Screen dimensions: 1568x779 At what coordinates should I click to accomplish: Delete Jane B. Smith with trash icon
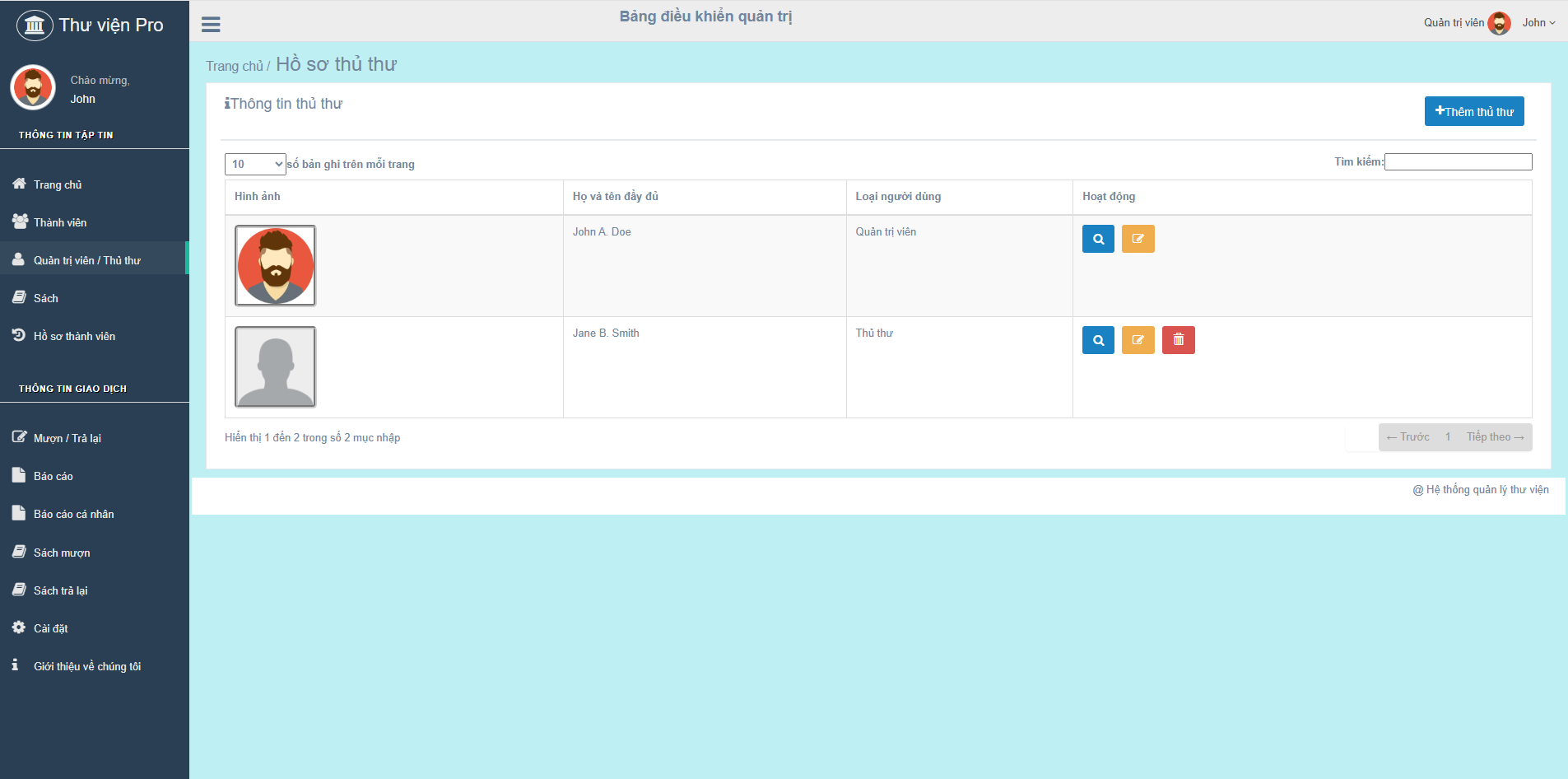[1178, 340]
